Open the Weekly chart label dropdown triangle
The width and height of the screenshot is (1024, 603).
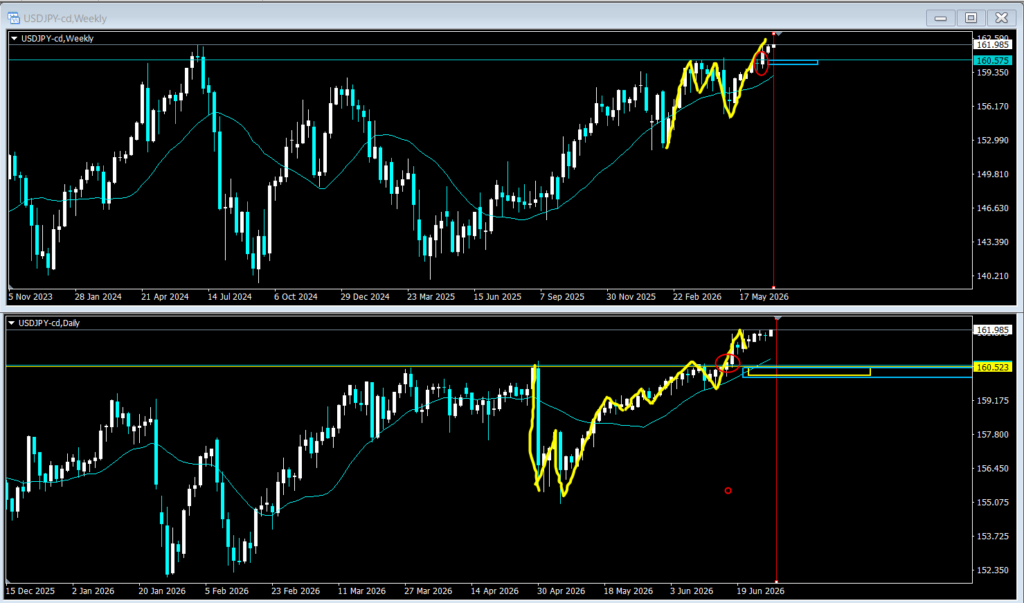pyautogui.click(x=14, y=39)
